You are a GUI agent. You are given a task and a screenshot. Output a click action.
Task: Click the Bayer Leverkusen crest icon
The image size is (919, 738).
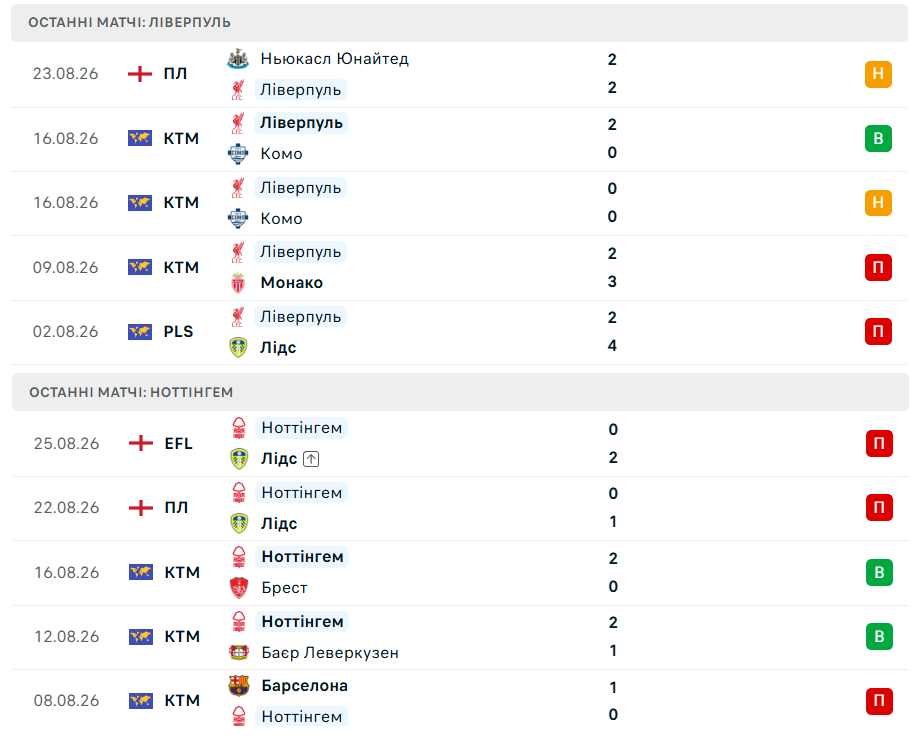(239, 652)
